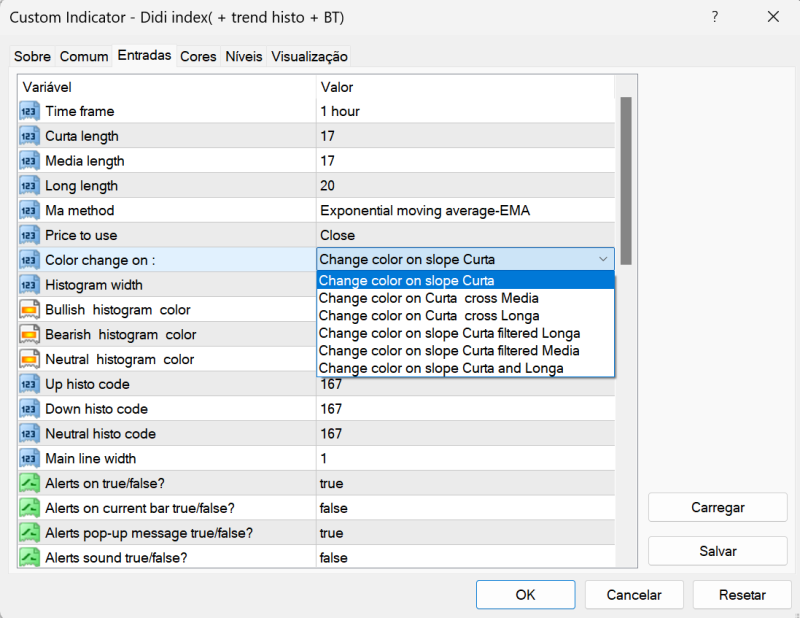Click the help question mark icon
Viewport: 800px width, 618px height.
pyautogui.click(x=715, y=17)
